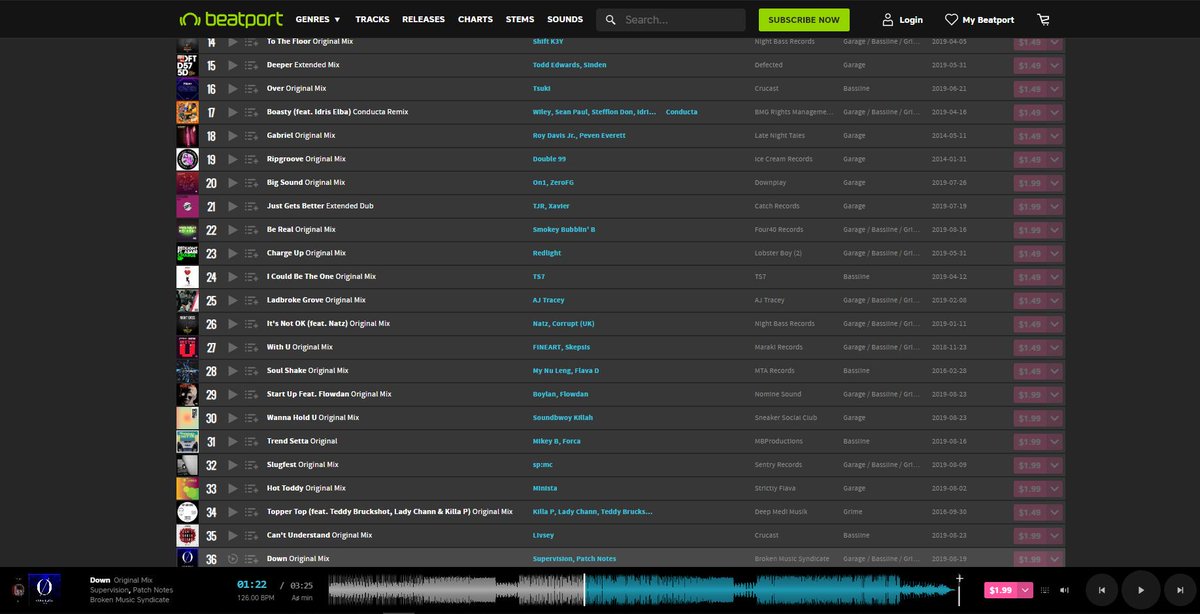Open the player queue list icon
Viewport: 1200px width, 614px height.
[x=1046, y=590]
